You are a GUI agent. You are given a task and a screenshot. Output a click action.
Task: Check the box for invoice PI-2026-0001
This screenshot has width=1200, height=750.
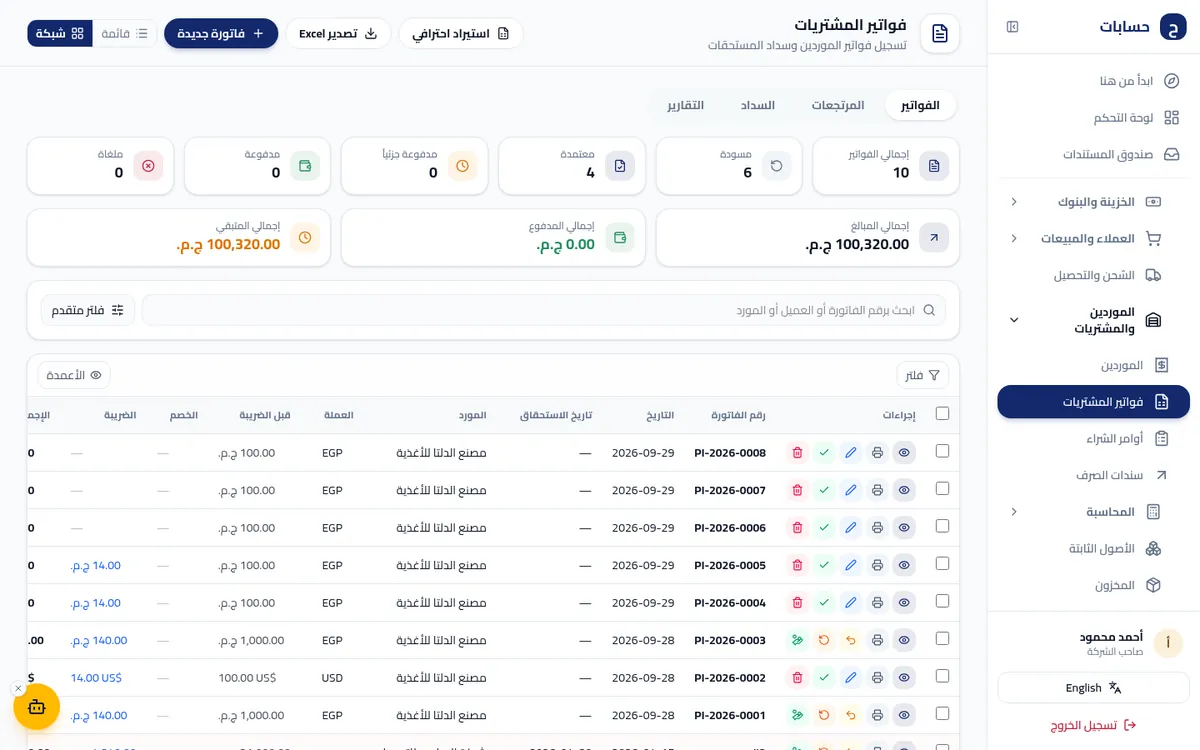[942, 714]
